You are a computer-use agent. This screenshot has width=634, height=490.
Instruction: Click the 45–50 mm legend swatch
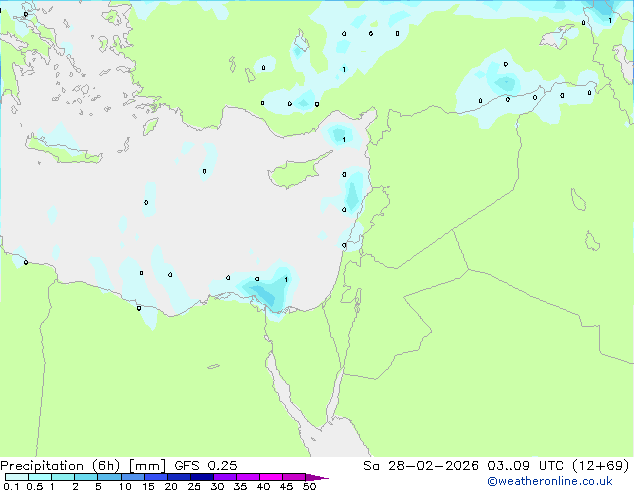(x=294, y=477)
